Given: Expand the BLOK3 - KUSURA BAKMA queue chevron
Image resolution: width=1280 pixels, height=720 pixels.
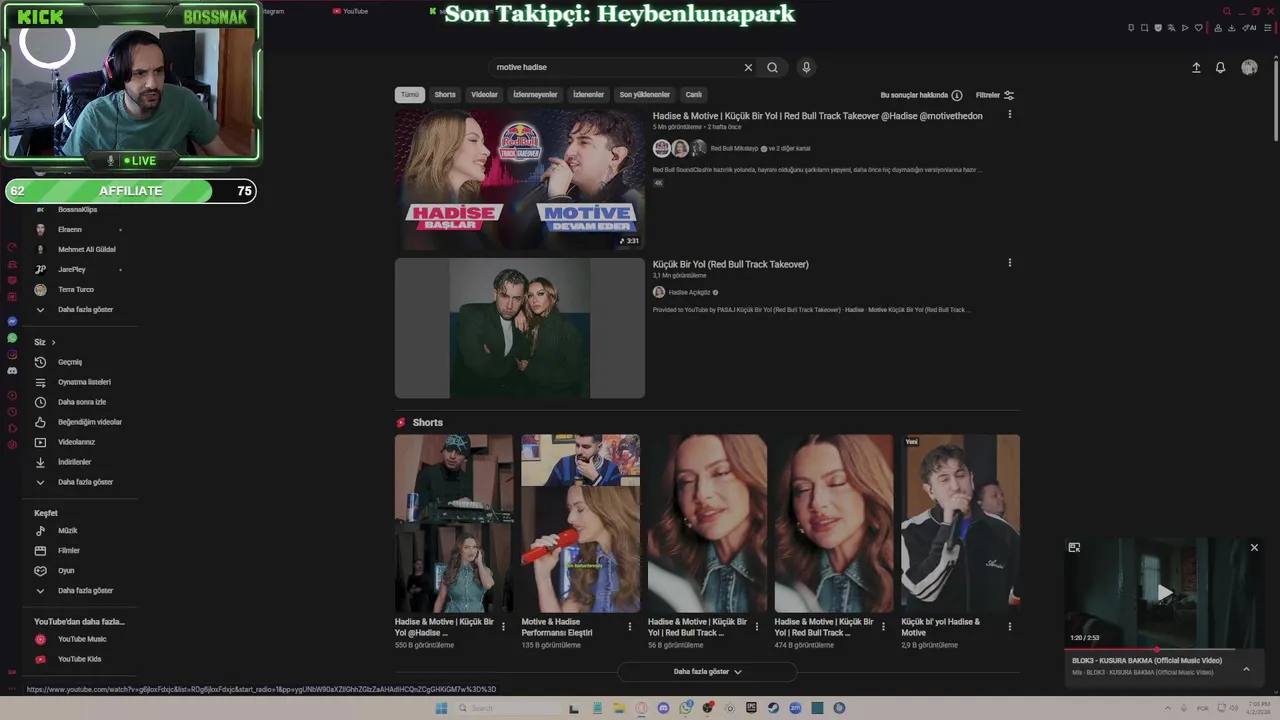Looking at the screenshot, I should pyautogui.click(x=1246, y=668).
